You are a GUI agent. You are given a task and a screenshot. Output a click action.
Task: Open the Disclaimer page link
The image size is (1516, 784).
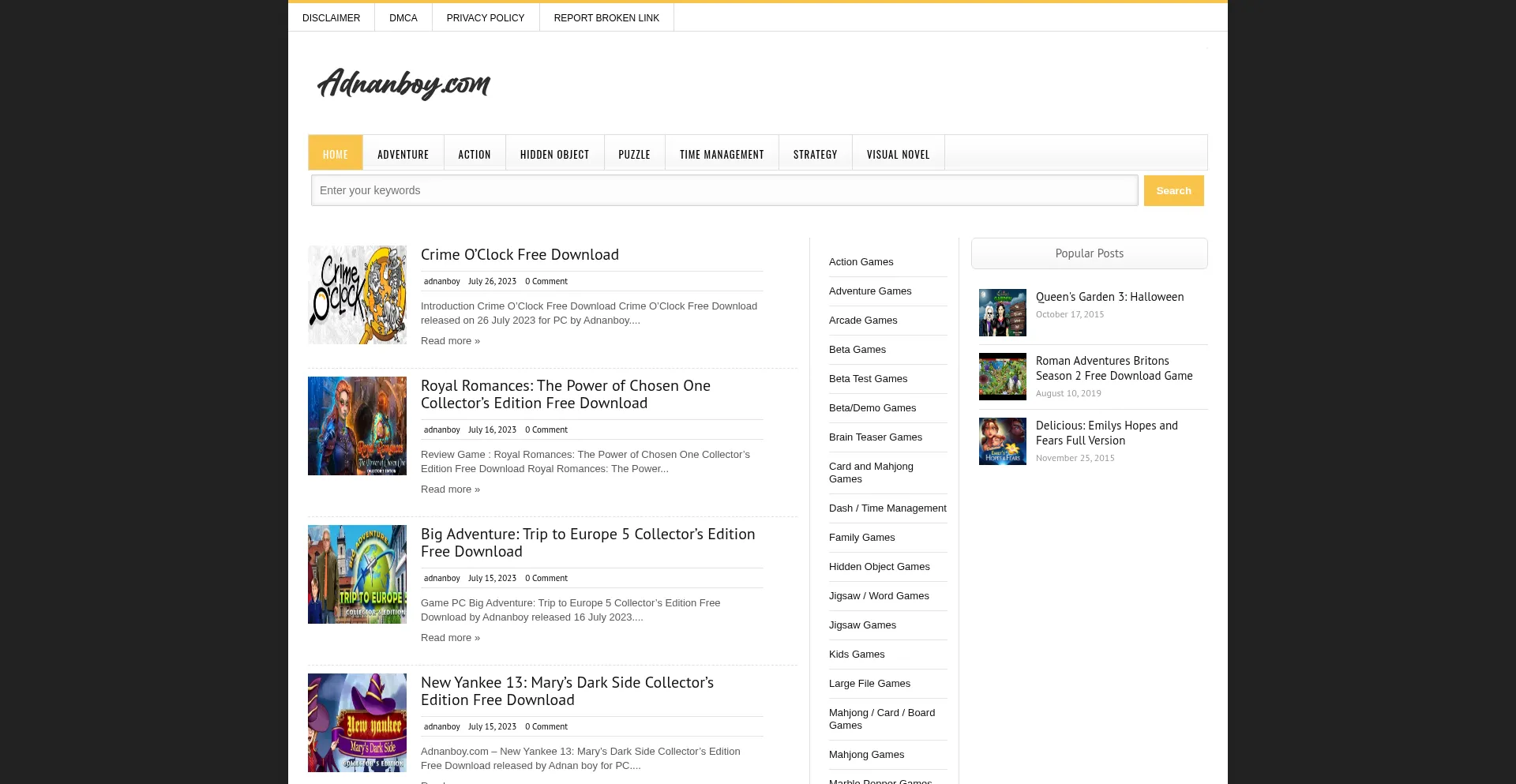(331, 17)
